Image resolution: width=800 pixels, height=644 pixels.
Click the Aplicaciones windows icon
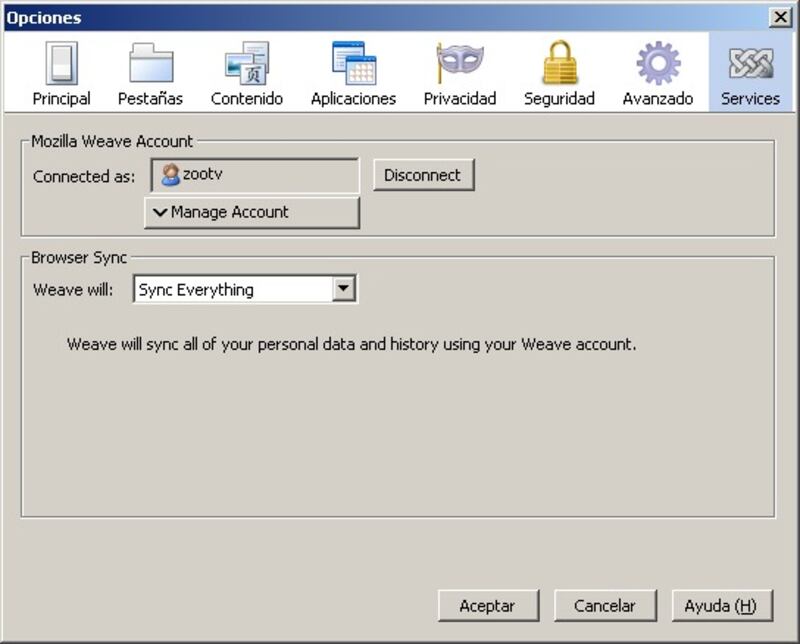coord(353,63)
